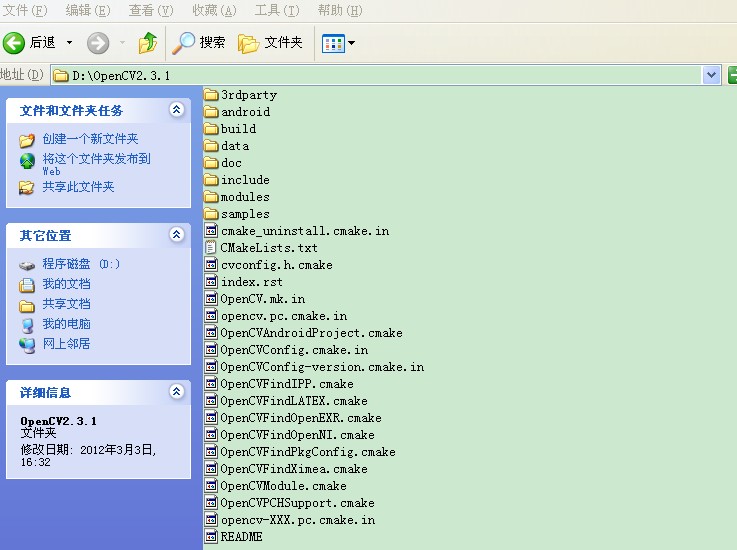Screen dimensions: 737x550
Task: Open the Search (搜索) pane
Action: (x=198, y=43)
